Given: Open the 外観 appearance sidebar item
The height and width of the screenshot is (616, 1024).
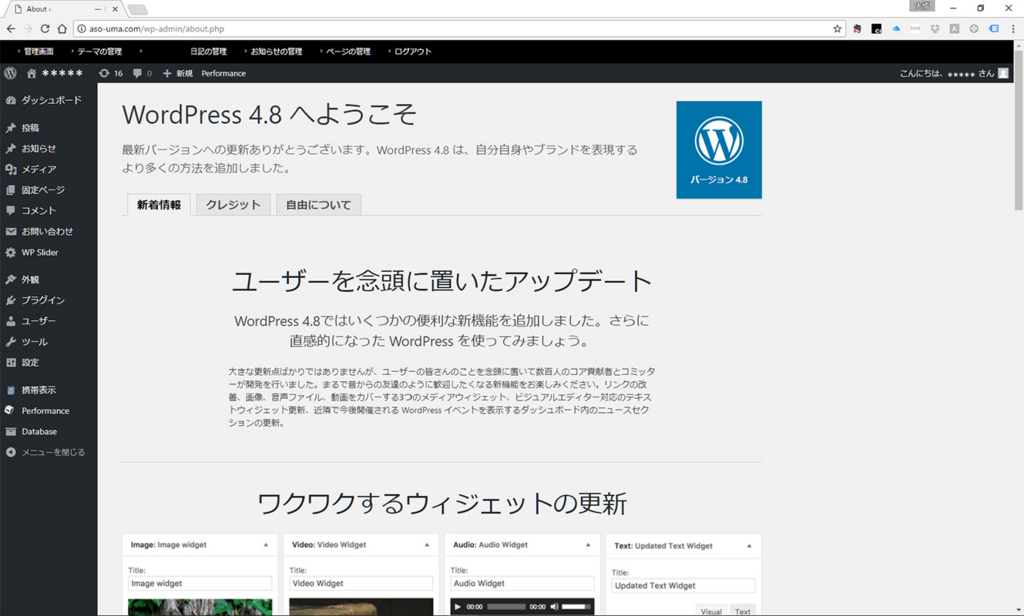Looking at the screenshot, I should (48, 280).
